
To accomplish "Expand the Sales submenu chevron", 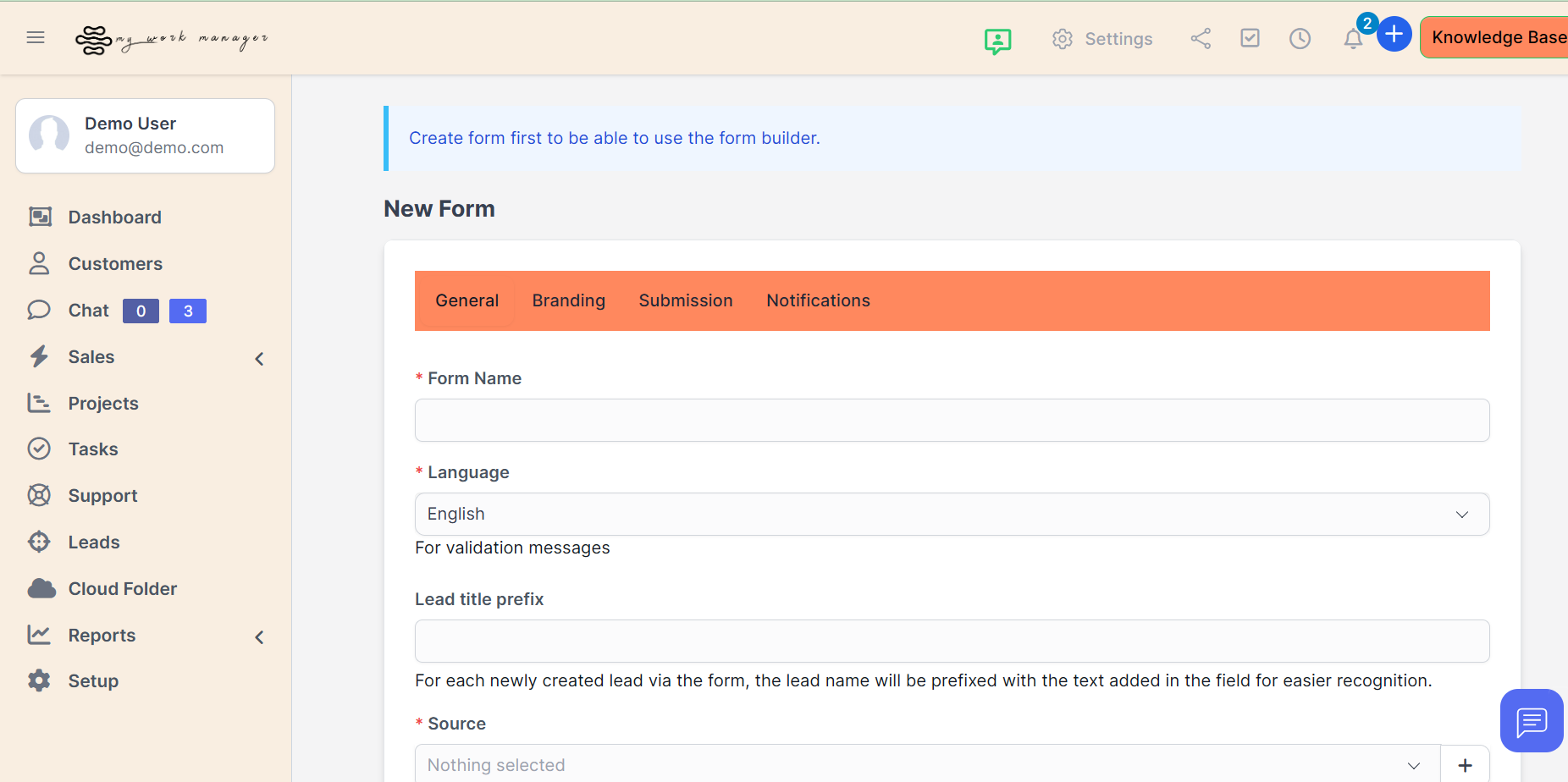I will [260, 359].
